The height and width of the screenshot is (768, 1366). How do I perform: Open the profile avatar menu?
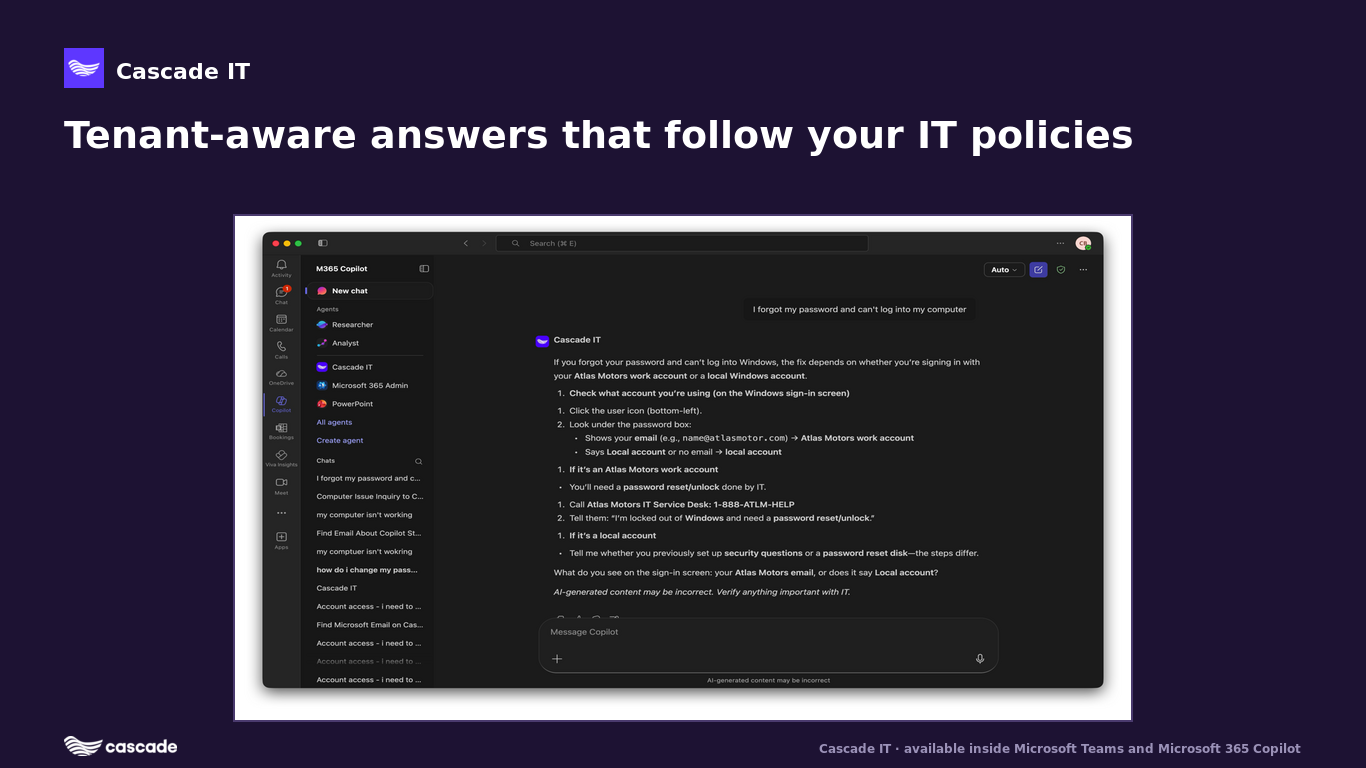(x=1083, y=243)
